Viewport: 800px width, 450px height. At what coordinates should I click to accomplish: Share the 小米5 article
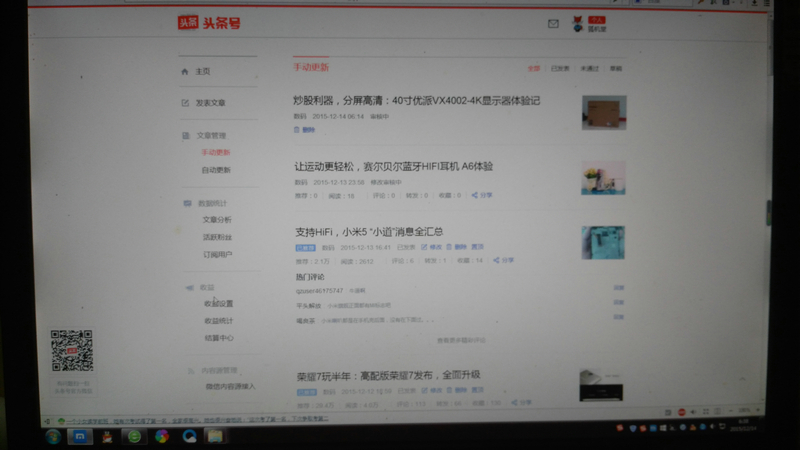click(x=504, y=260)
